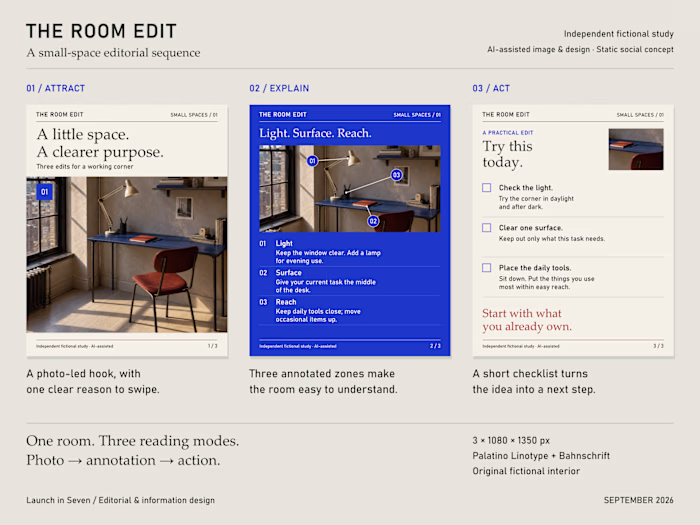Open the annotated room photo on the blue slide
This screenshot has width=700, height=525.
[350, 188]
